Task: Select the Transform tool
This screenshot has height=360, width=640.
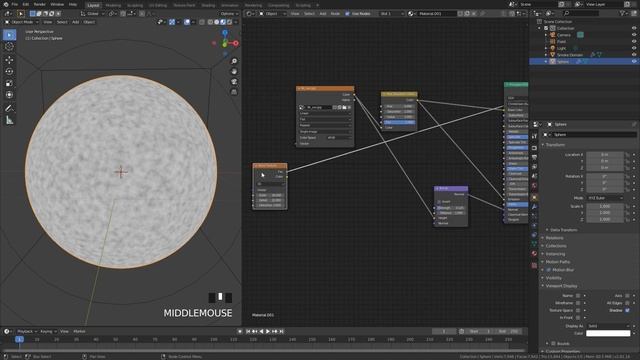Action: [9, 95]
